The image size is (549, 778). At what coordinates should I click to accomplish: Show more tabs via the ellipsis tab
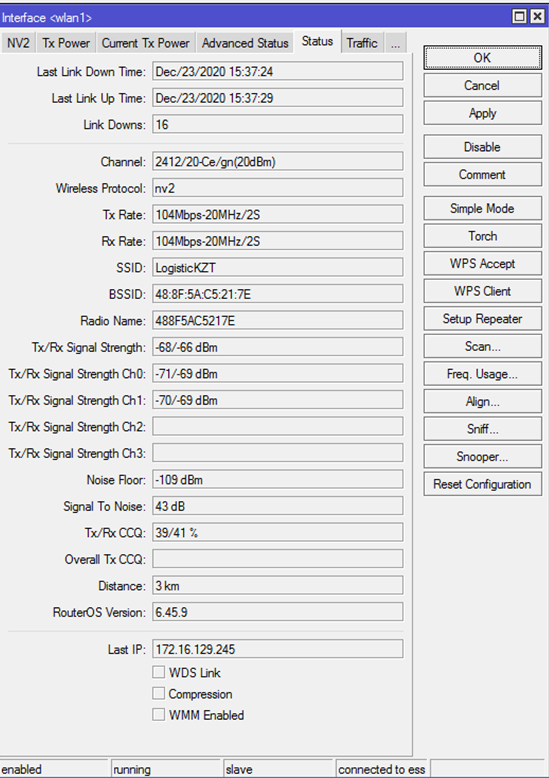(396, 43)
